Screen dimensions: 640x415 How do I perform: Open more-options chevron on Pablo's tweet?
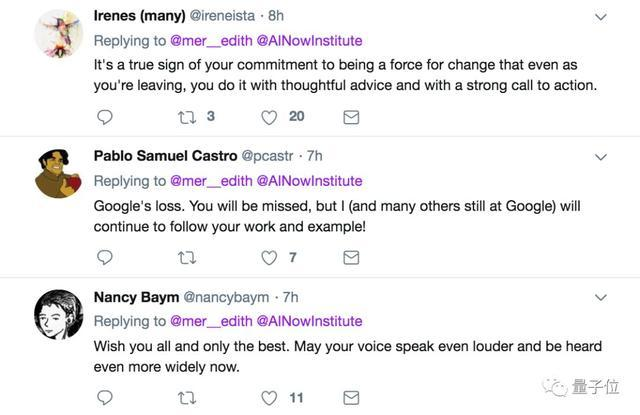click(x=600, y=157)
